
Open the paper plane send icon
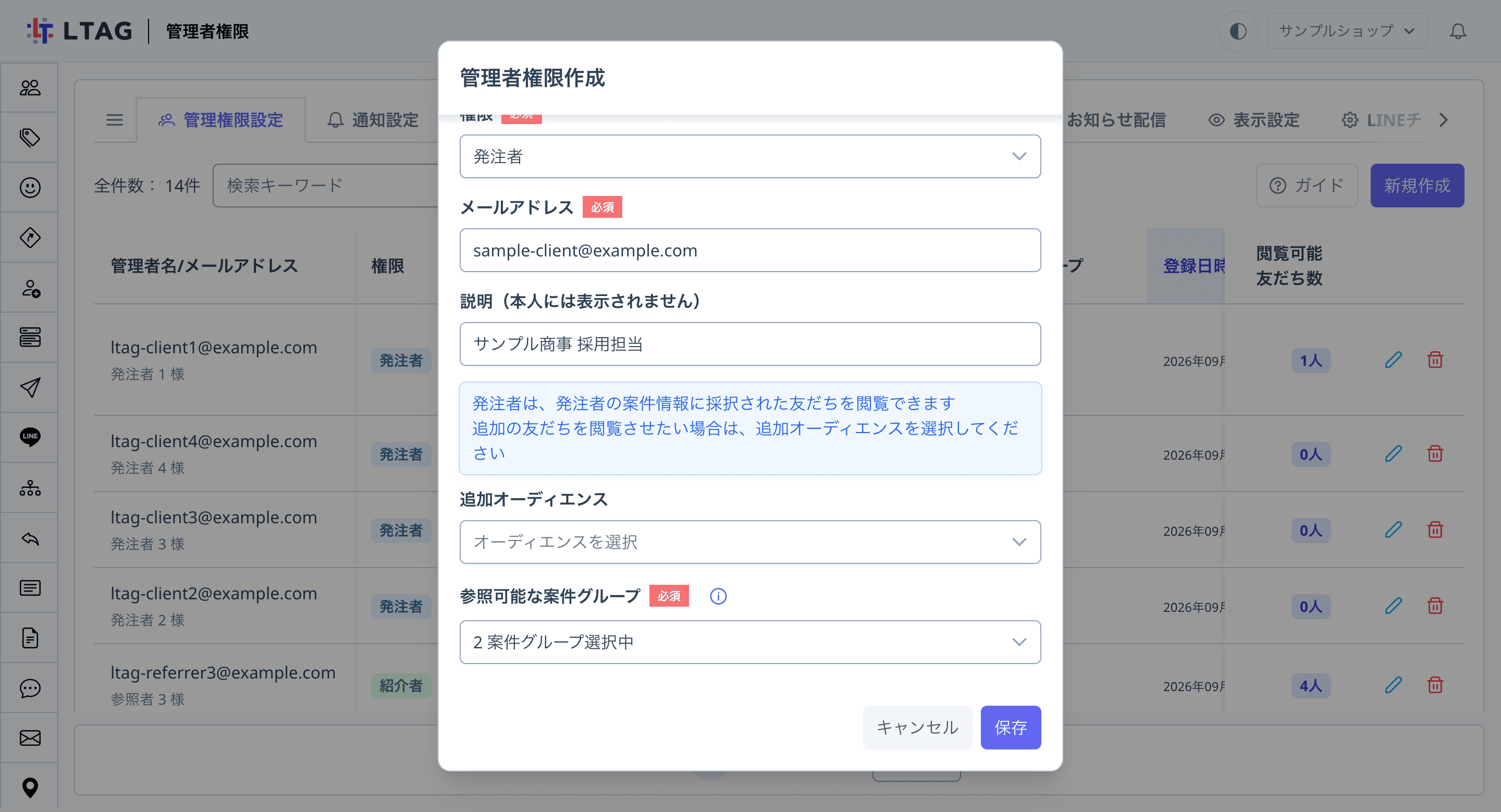click(30, 387)
